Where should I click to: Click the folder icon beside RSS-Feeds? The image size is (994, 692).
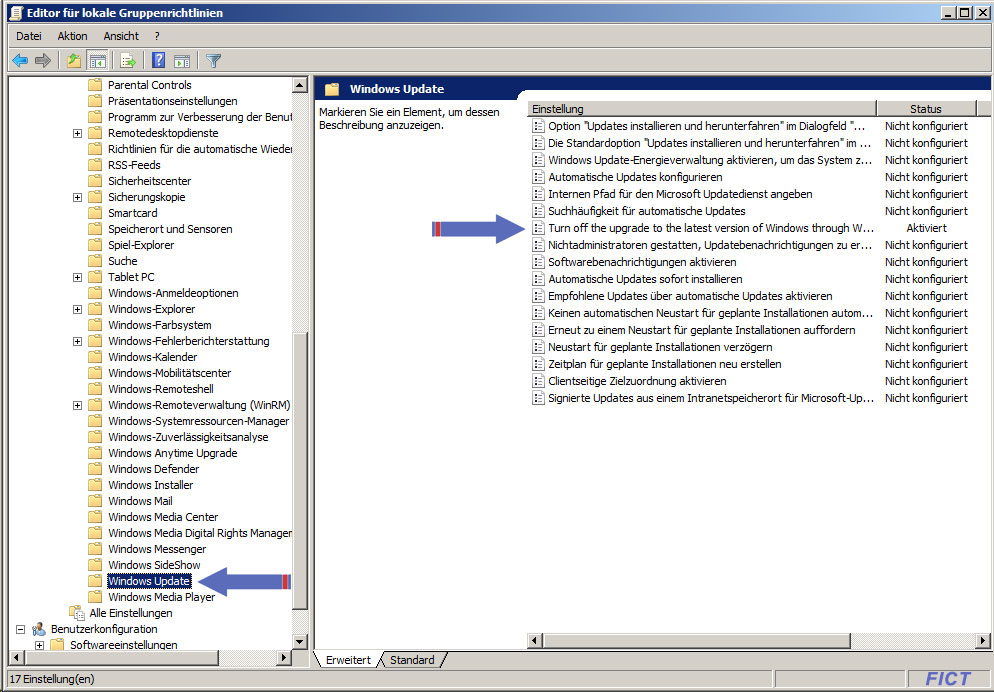coord(95,165)
